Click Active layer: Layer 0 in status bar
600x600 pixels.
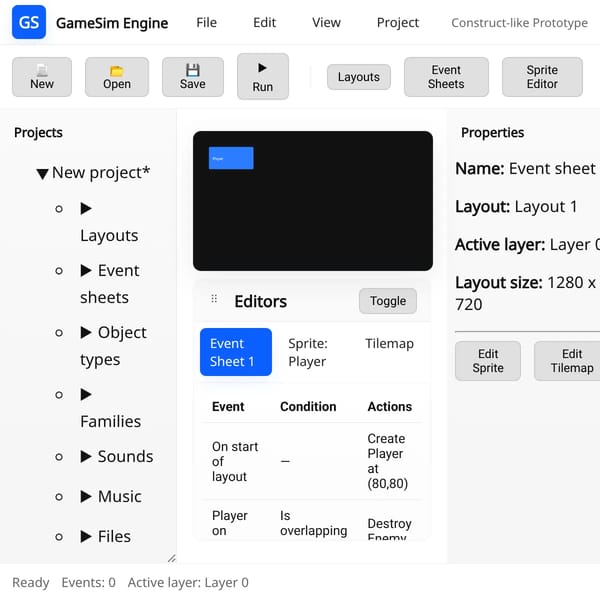188,582
